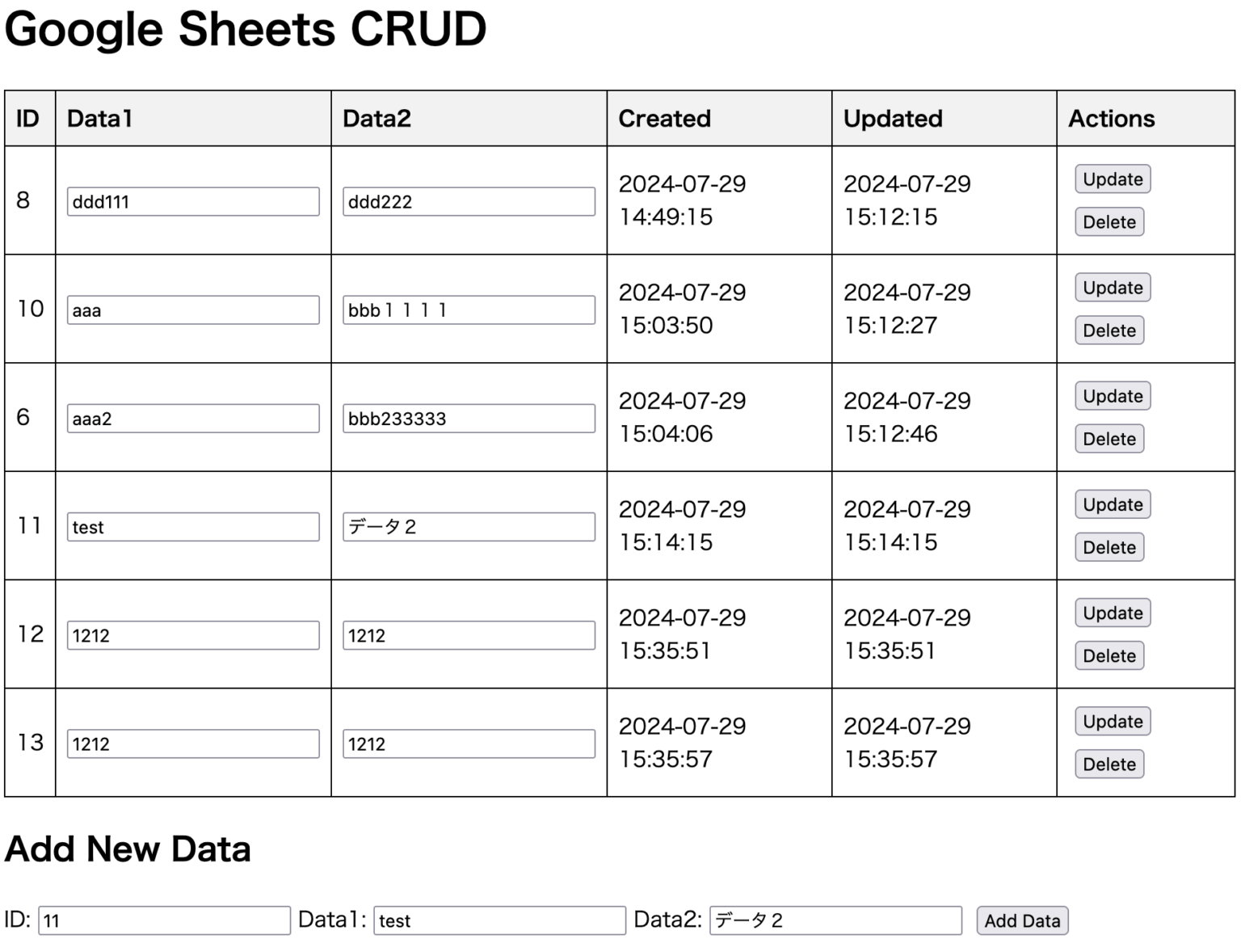Image resolution: width=1241 pixels, height=952 pixels.
Task: Click the Data1 field containing 1212 in row 13
Action: [192, 743]
